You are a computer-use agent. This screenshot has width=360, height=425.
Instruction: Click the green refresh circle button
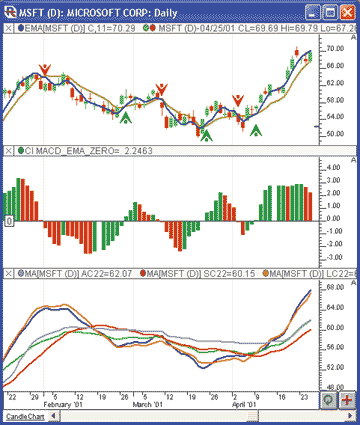click(329, 400)
